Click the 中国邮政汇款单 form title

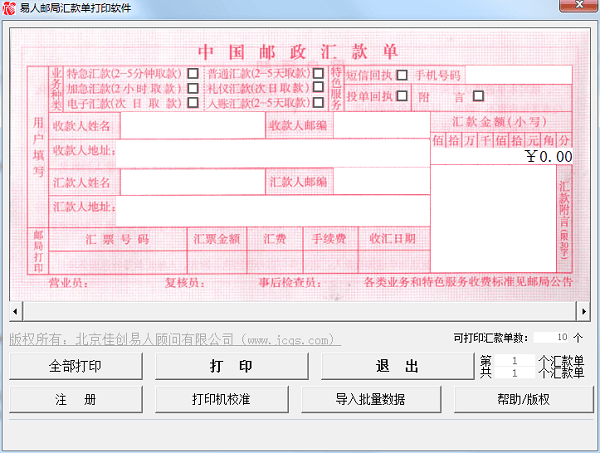point(298,52)
